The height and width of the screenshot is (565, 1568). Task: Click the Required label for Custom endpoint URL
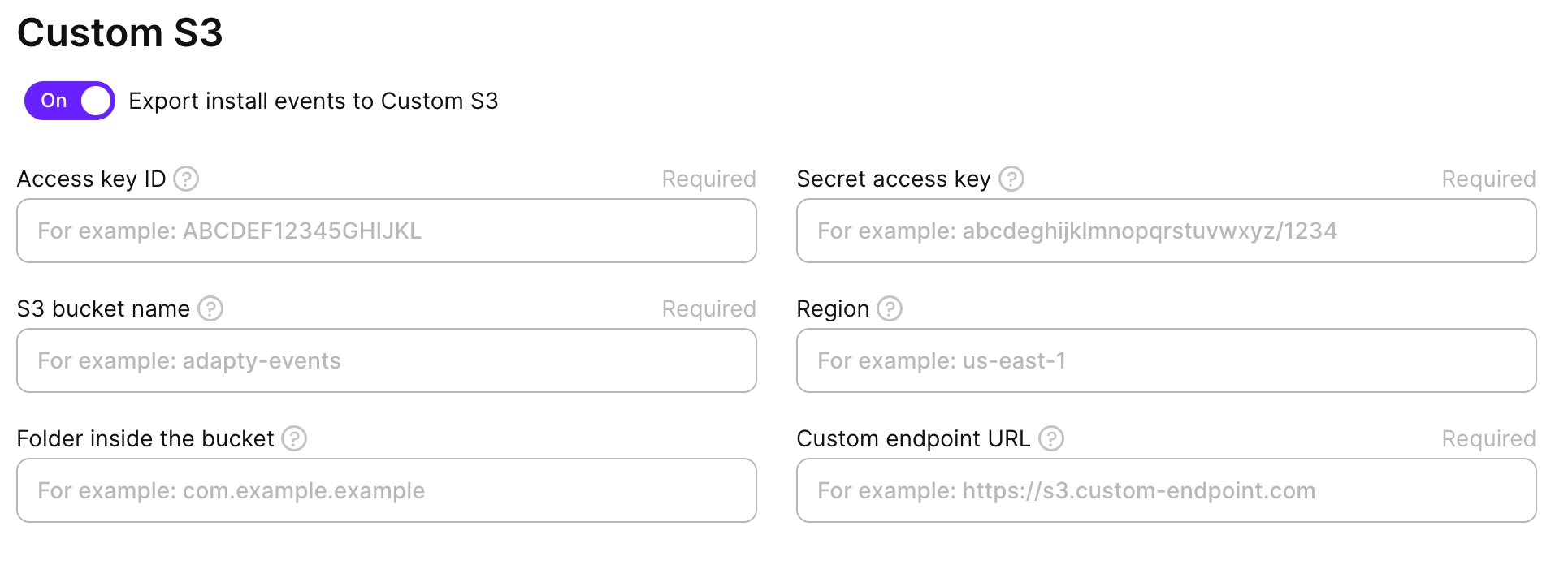(1488, 438)
